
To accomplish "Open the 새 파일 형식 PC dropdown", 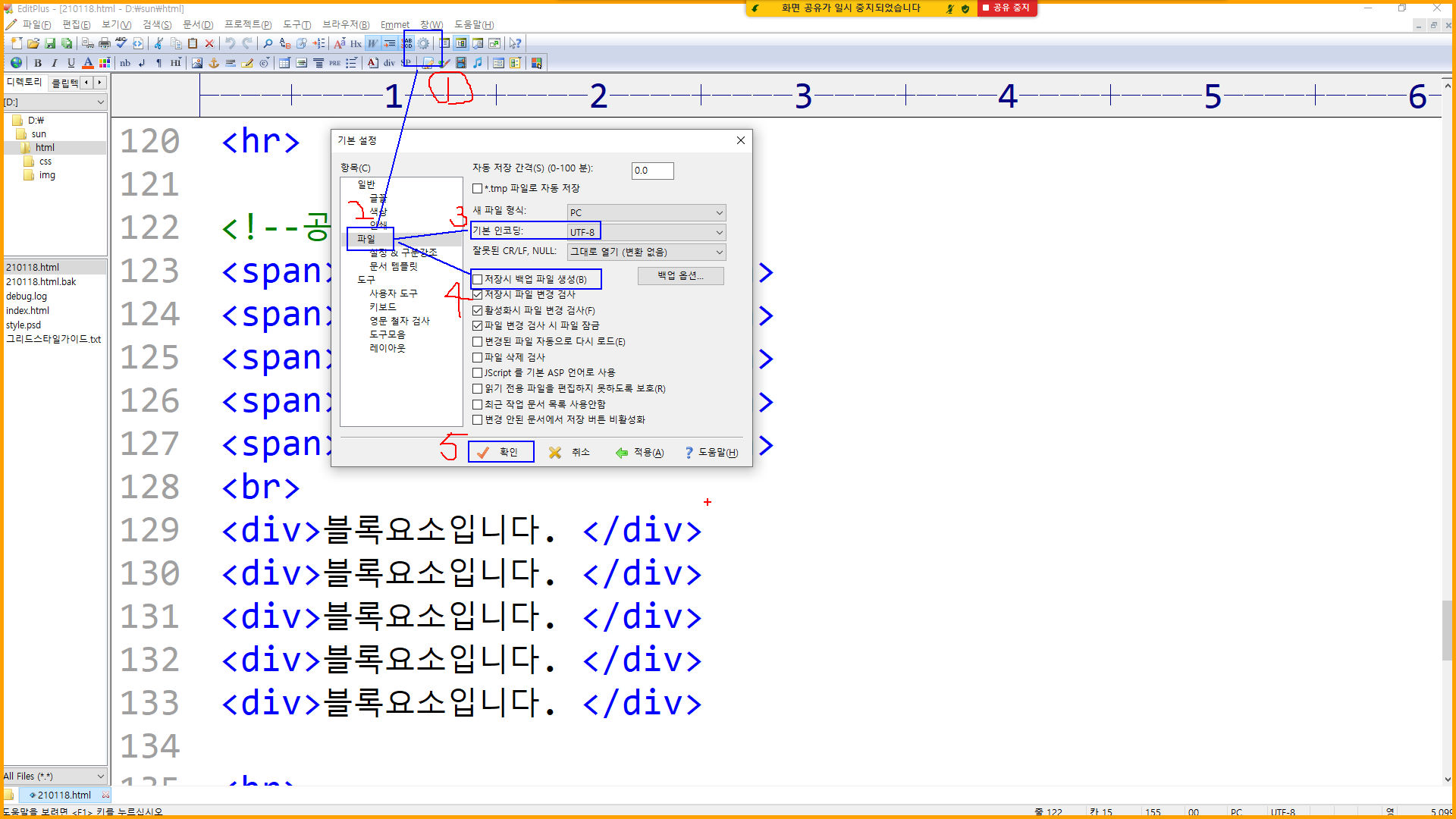I will click(x=646, y=212).
